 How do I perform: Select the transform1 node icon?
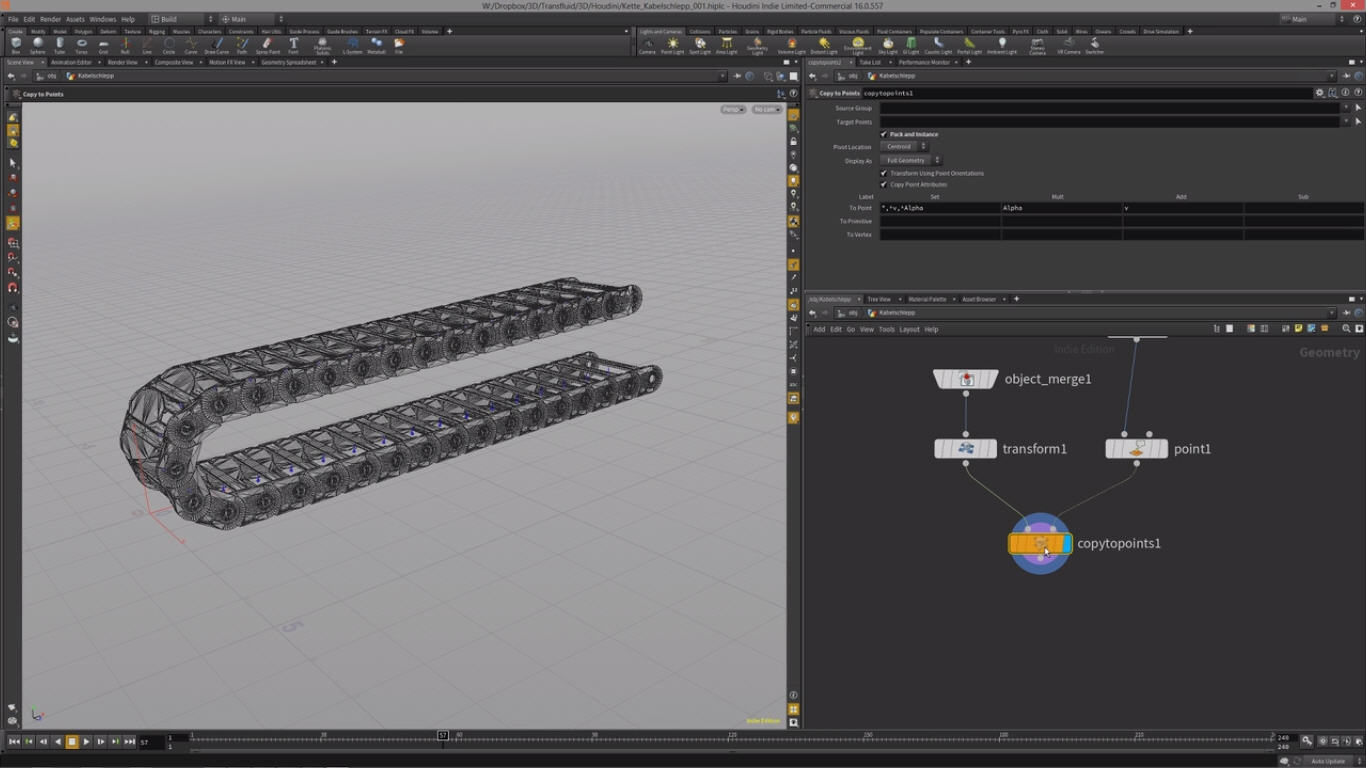coord(966,449)
